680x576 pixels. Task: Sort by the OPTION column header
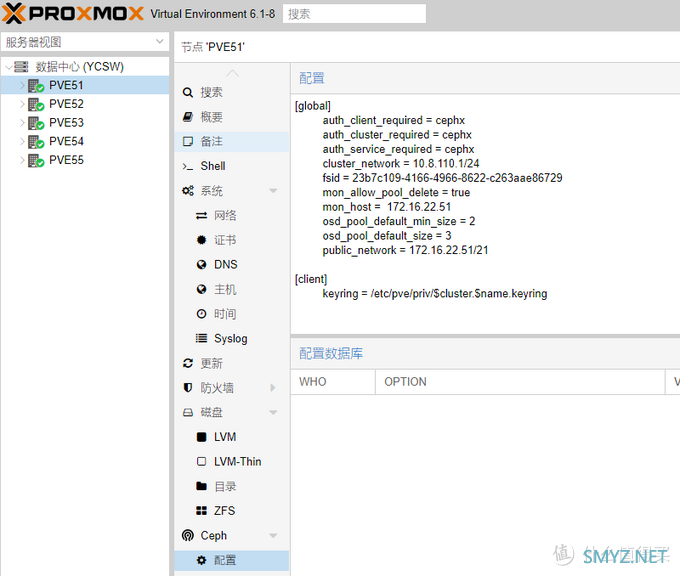520,382
